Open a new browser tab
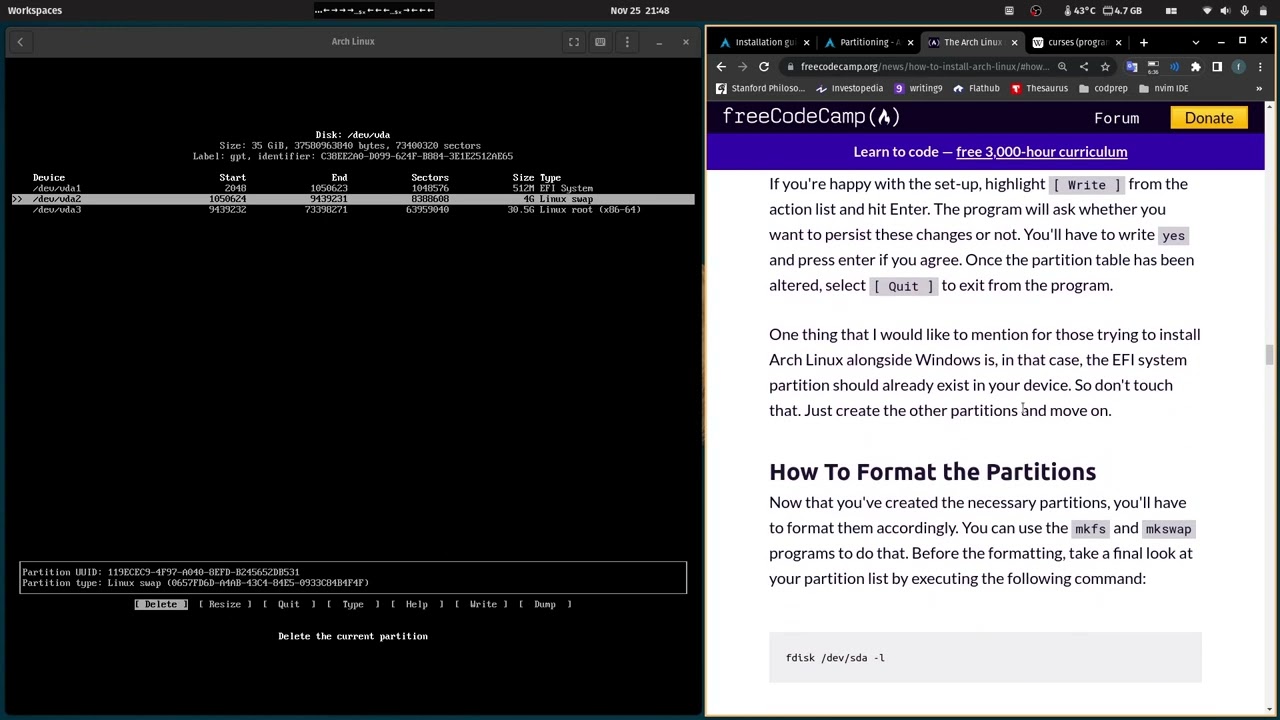The height and width of the screenshot is (720, 1280). click(x=1143, y=42)
